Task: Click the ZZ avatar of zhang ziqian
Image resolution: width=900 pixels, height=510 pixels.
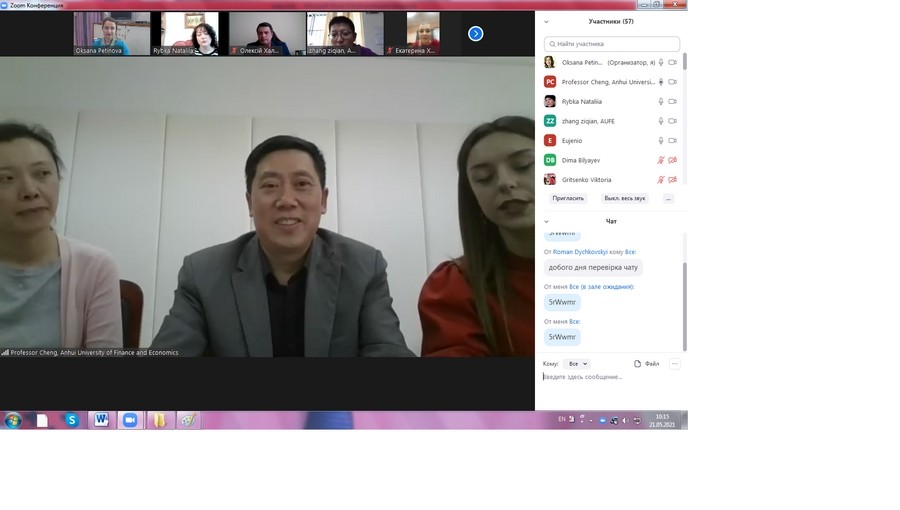Action: pyautogui.click(x=550, y=121)
